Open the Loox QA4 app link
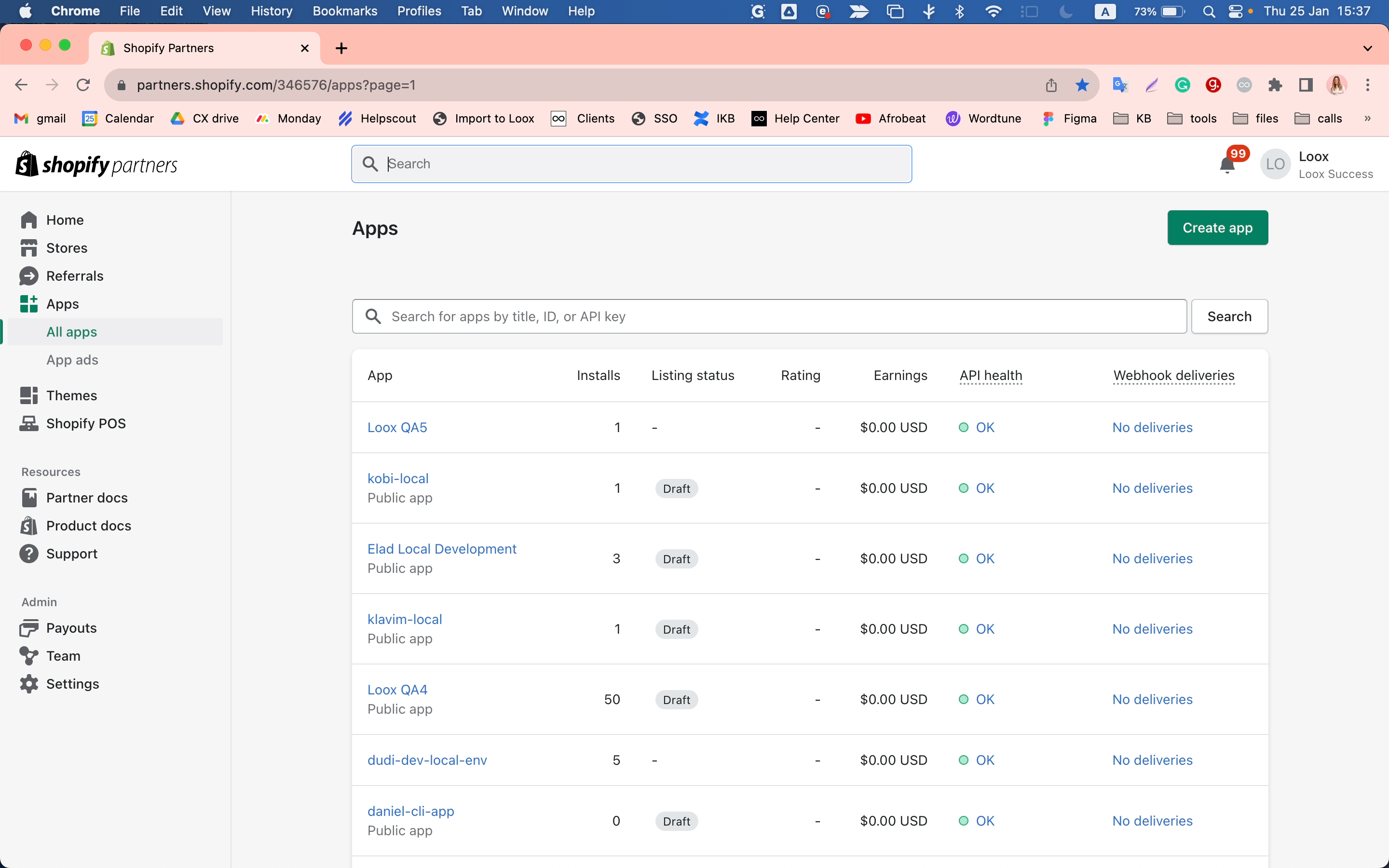1389x868 pixels. click(397, 690)
